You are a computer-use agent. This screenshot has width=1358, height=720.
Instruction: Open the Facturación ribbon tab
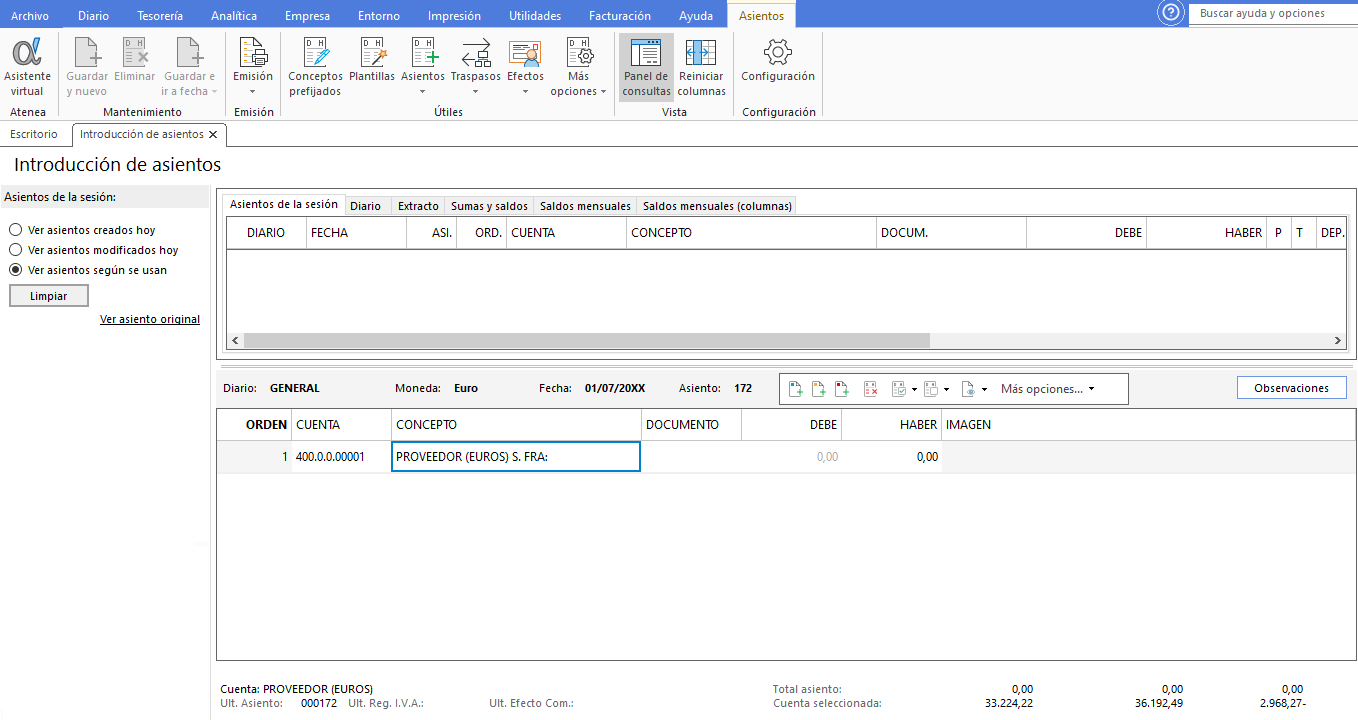coord(620,15)
